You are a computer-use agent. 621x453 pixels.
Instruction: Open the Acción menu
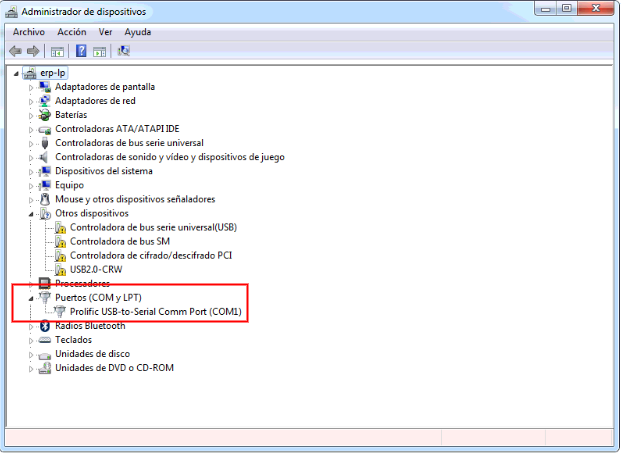click(x=72, y=32)
